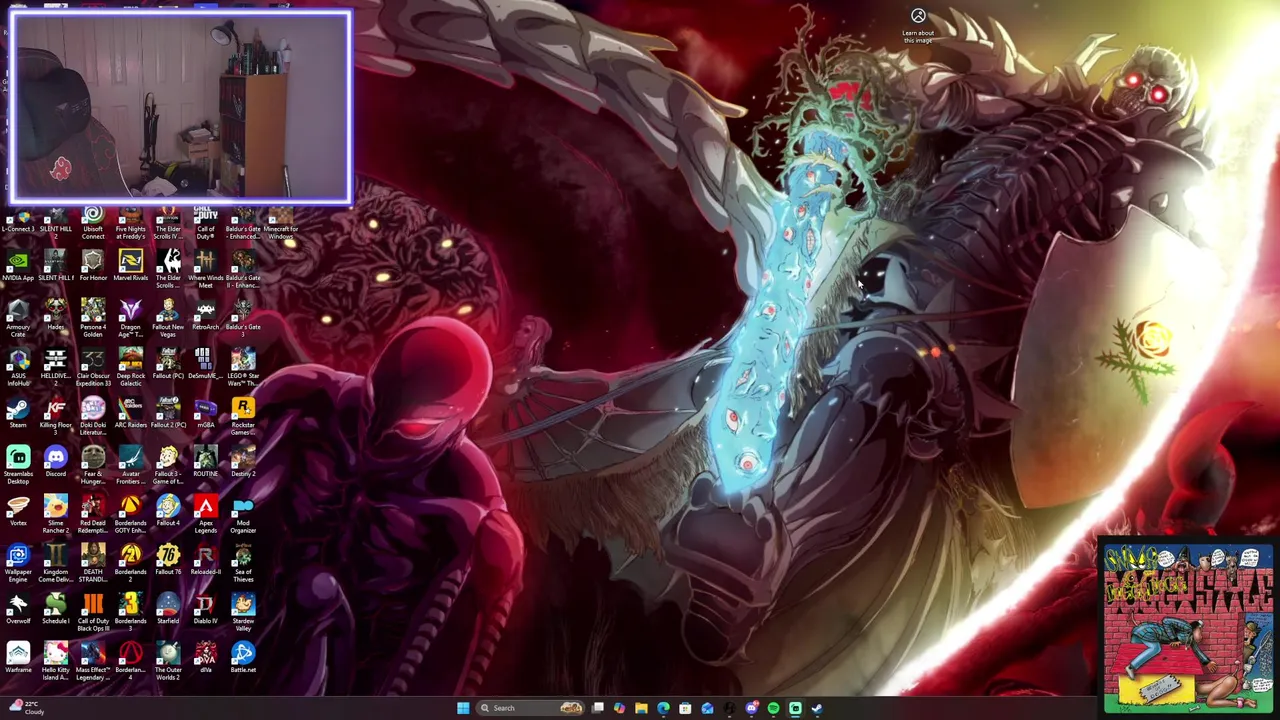Open the Armoury Crate shortcut

(x=18, y=319)
